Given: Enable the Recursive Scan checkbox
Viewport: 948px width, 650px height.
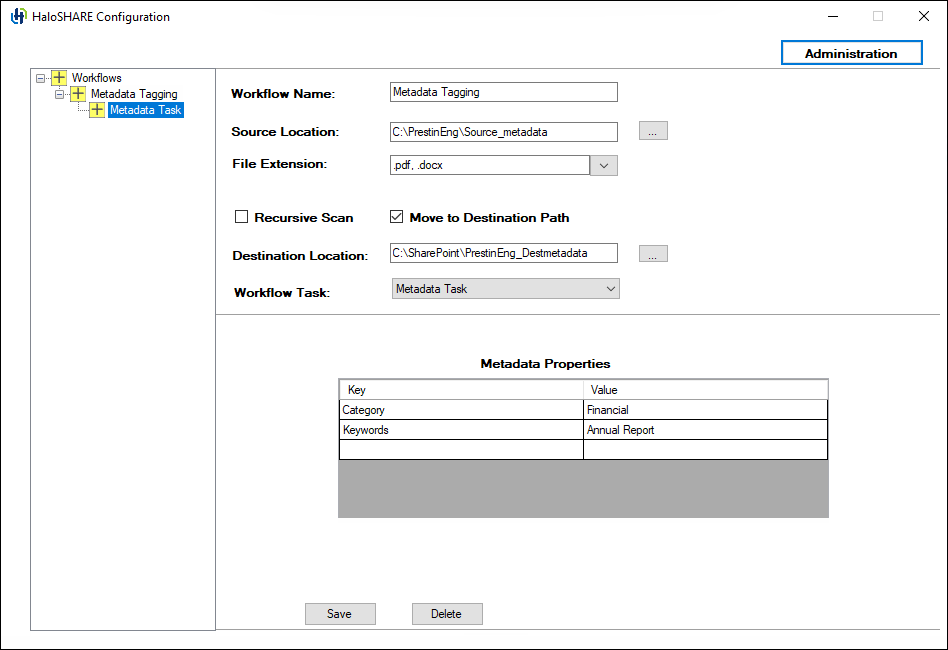Looking at the screenshot, I should pos(241,216).
